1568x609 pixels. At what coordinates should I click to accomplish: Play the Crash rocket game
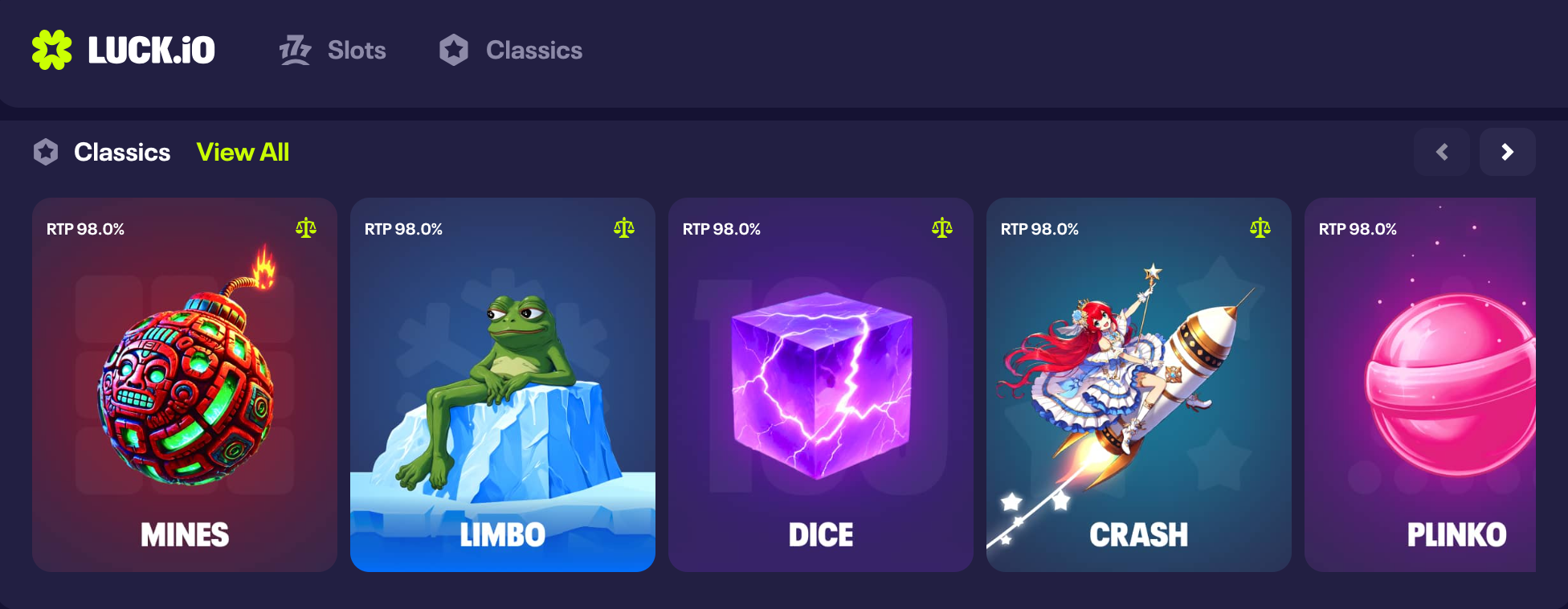(1139, 385)
